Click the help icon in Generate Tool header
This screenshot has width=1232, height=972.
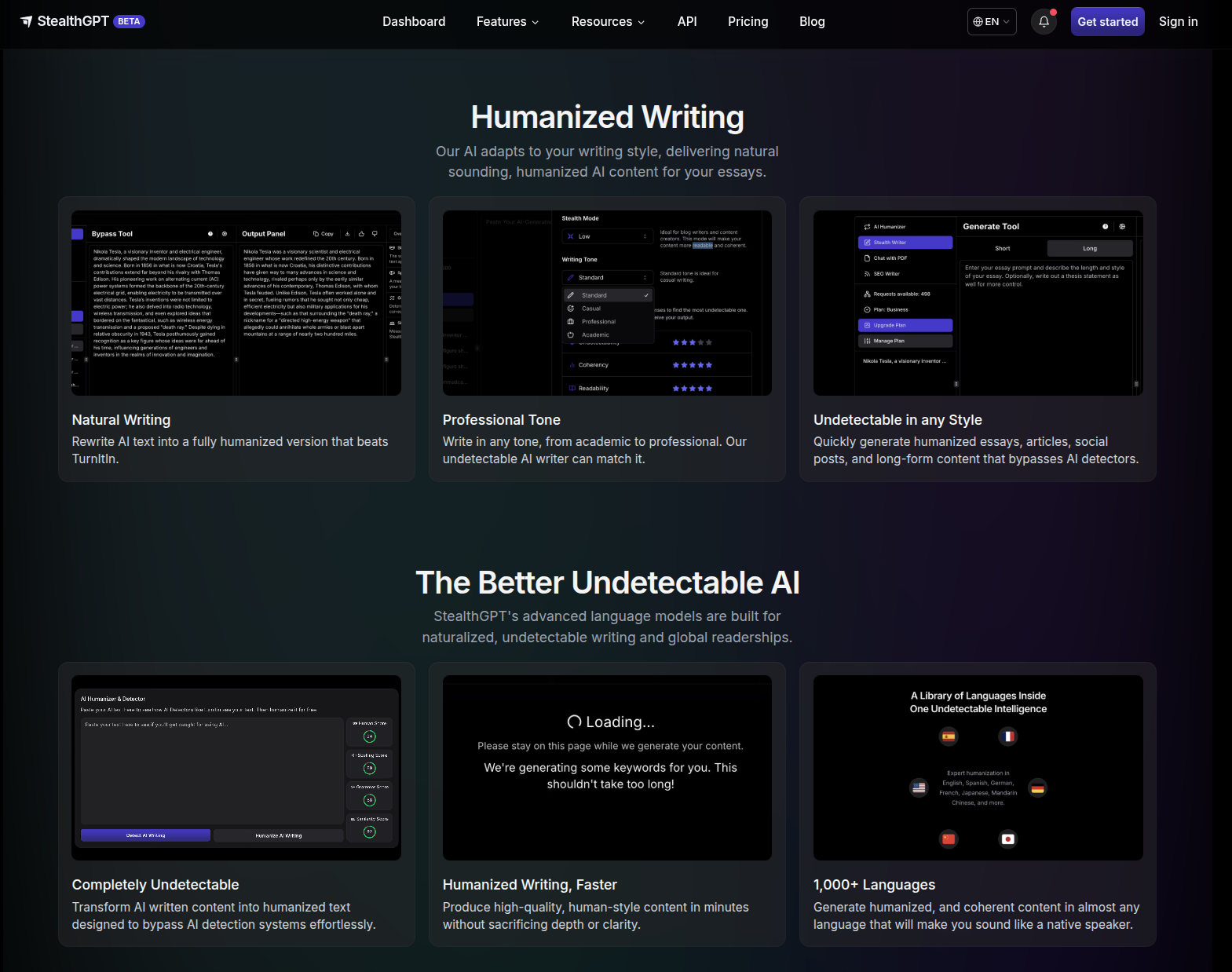pyautogui.click(x=1106, y=226)
